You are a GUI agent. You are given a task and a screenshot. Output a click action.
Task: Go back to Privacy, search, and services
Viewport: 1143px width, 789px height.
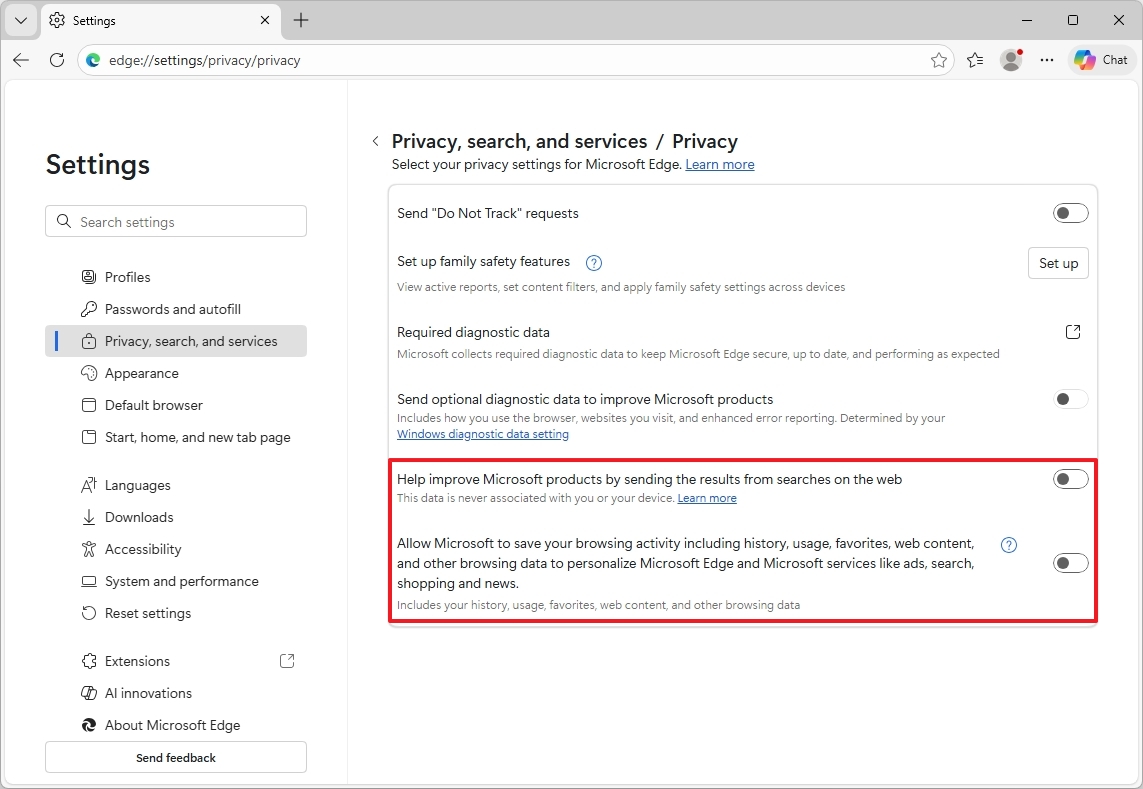[376, 141]
